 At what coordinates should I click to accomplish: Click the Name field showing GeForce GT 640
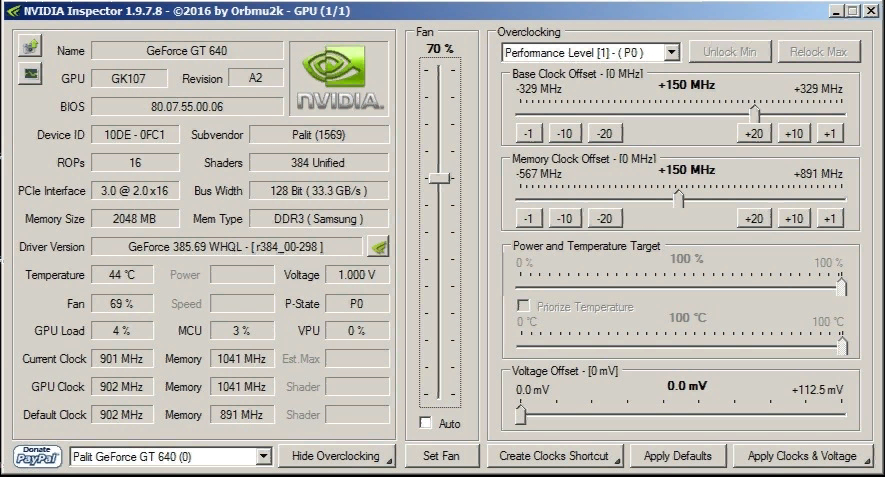[x=187, y=51]
